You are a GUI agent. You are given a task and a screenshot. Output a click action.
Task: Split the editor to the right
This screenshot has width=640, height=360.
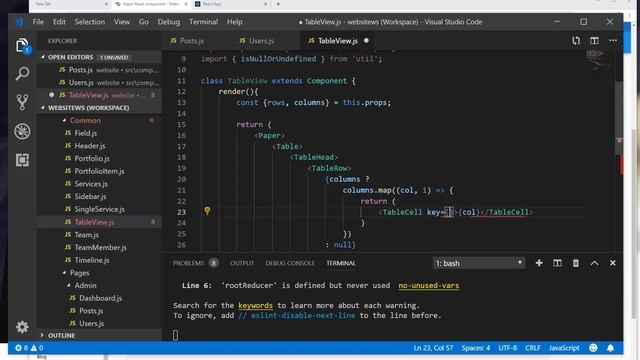(x=594, y=40)
